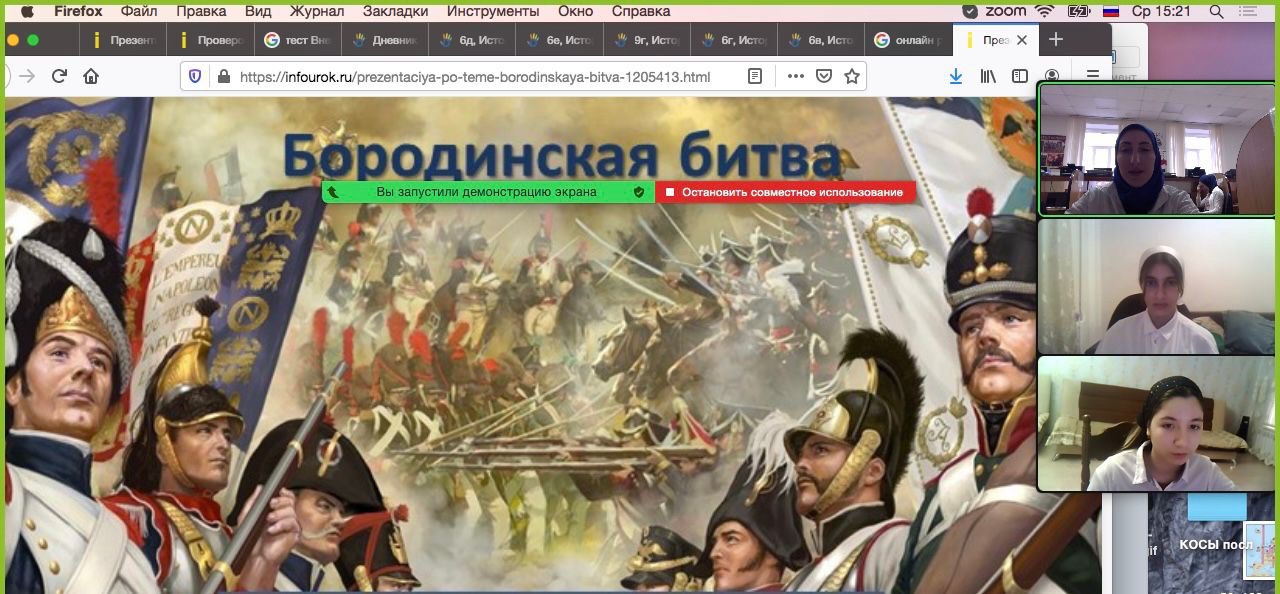Toggle the Firefox sidebar view
The height and width of the screenshot is (594, 1280).
tap(1019, 76)
